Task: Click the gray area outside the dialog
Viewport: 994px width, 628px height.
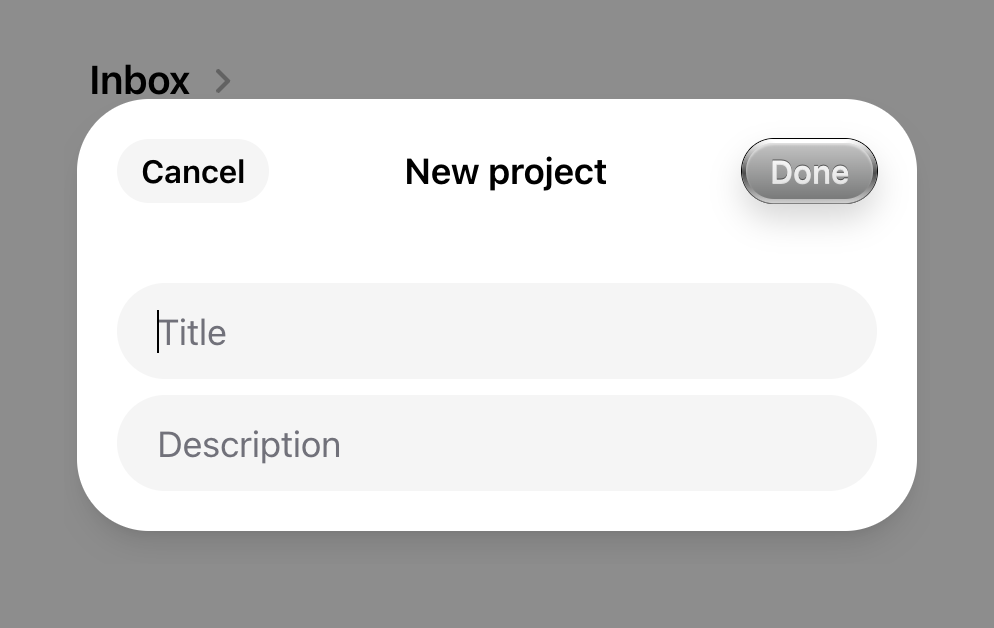Action: (x=500, y=590)
